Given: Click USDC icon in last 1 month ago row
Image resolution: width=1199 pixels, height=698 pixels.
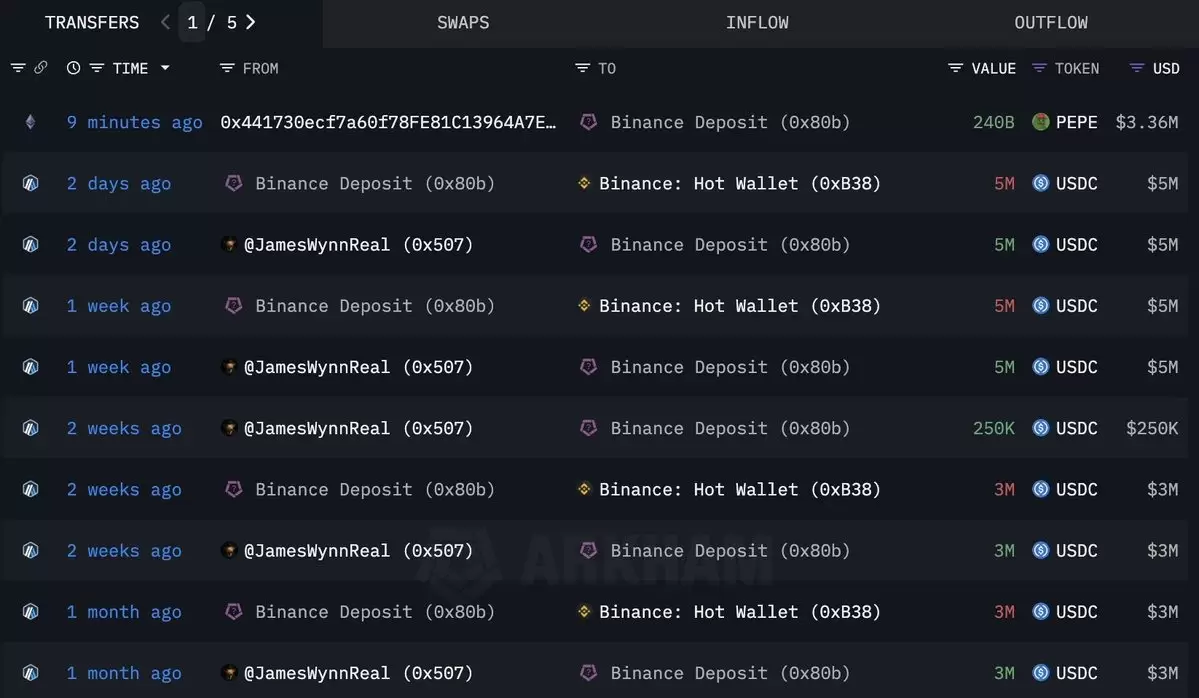Looking at the screenshot, I should click(1041, 672).
